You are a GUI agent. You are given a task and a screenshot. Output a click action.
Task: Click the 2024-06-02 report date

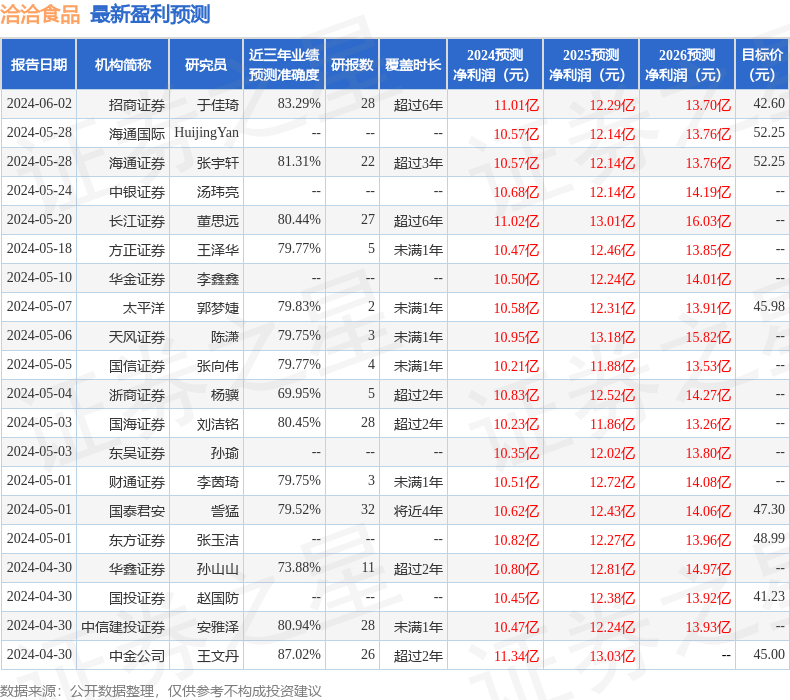click(39, 103)
